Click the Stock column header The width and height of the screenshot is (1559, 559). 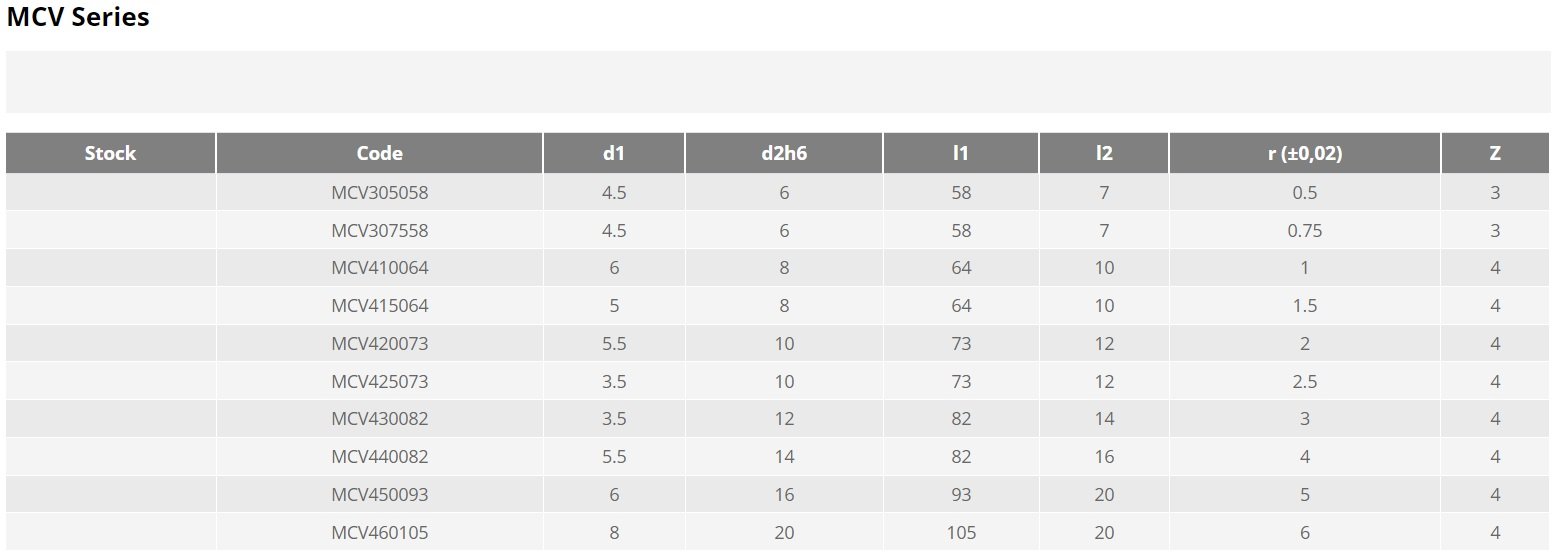(110, 153)
